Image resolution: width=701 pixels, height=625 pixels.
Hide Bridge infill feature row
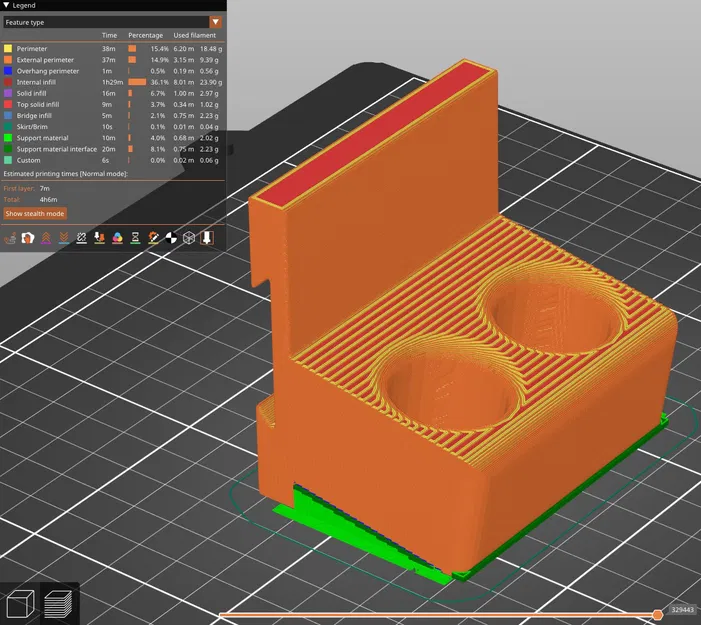pos(113,115)
